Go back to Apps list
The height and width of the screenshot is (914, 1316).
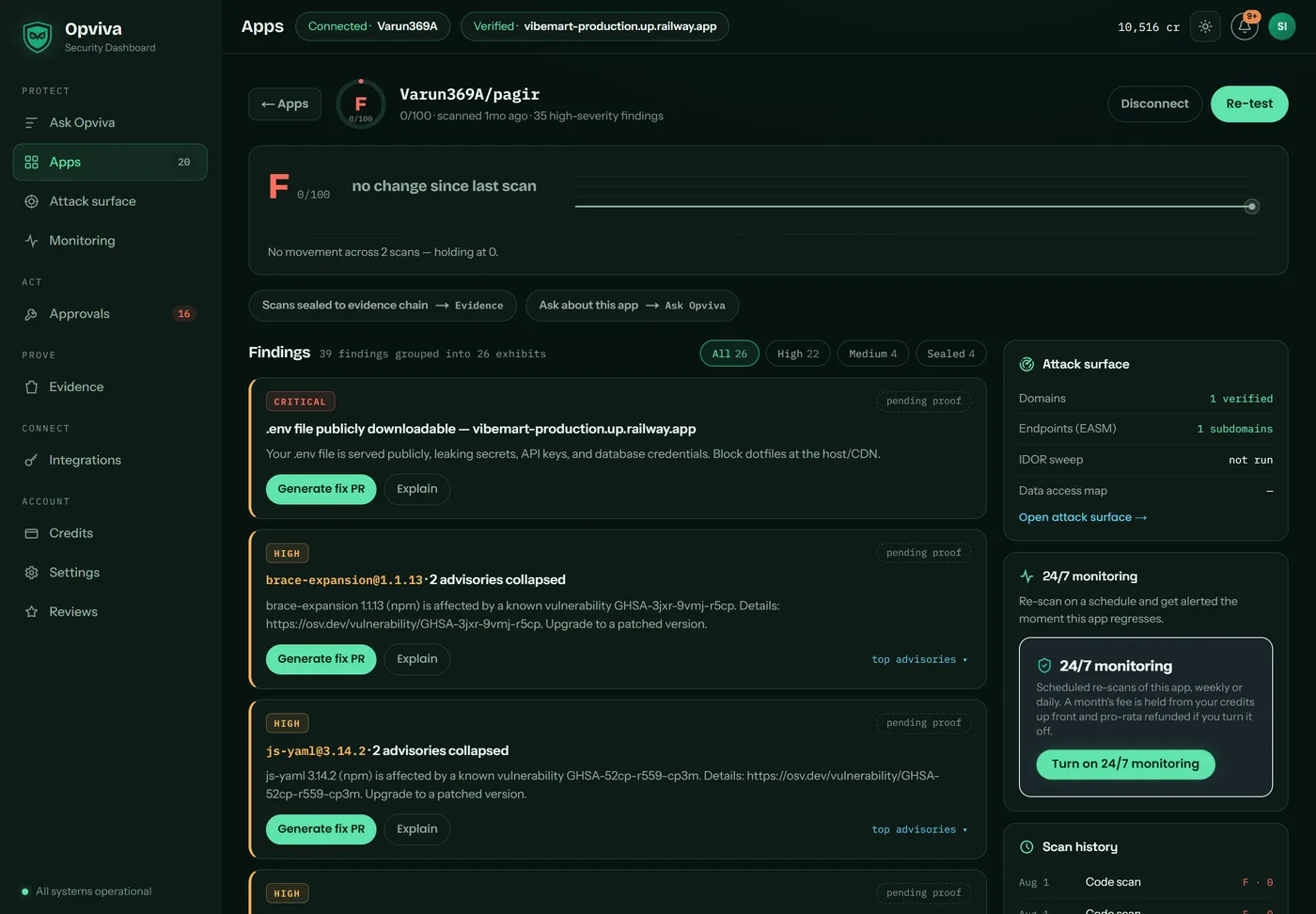285,104
